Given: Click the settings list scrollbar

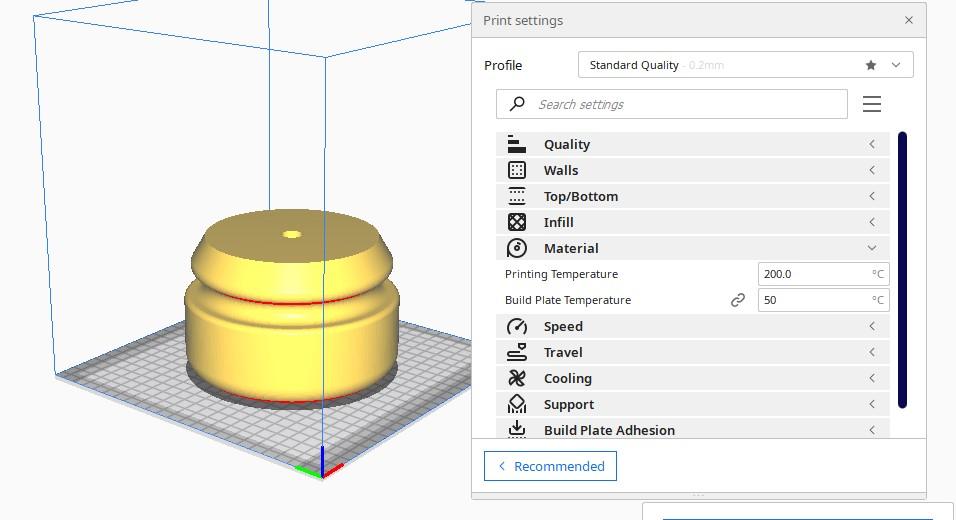Looking at the screenshot, I should (902, 269).
